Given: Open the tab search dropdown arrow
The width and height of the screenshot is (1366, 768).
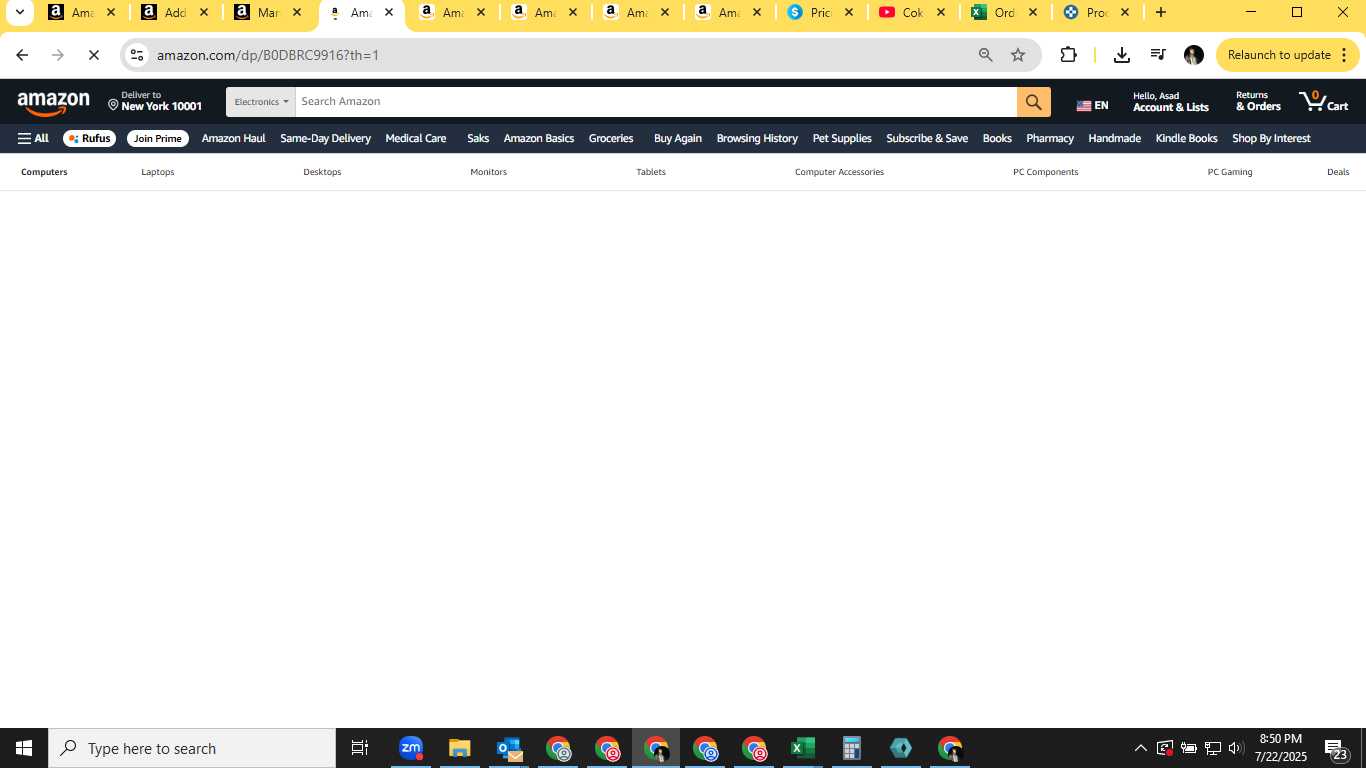Looking at the screenshot, I should 19,13.
